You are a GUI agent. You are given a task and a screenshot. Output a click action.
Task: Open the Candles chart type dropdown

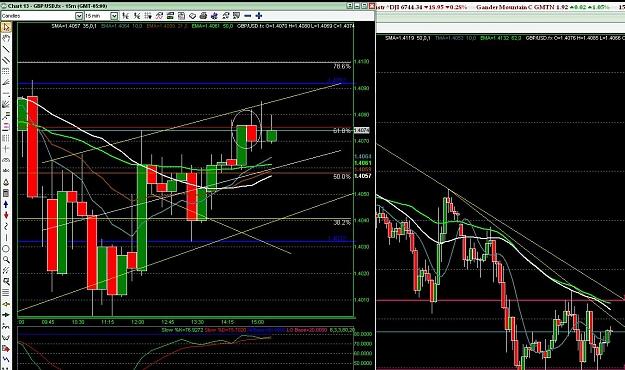pos(79,16)
